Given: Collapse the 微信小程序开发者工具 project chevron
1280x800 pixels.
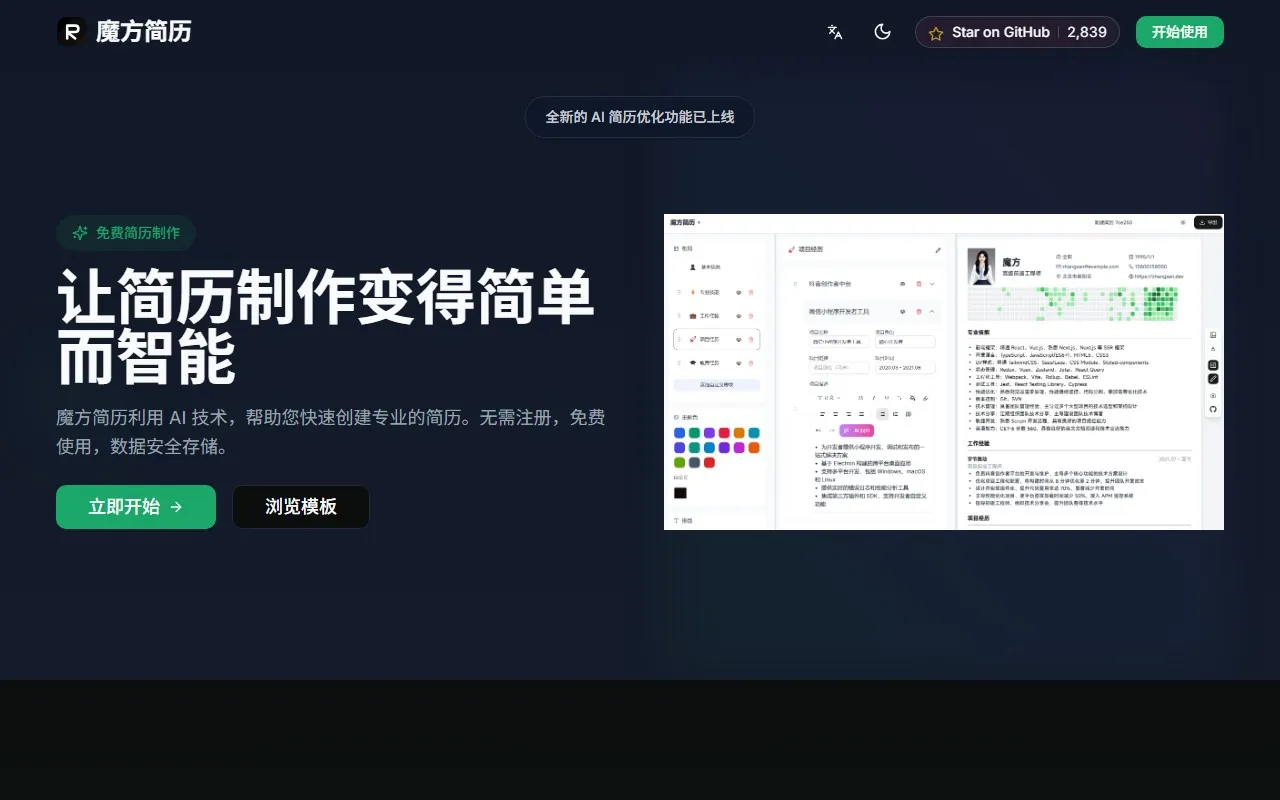Looking at the screenshot, I should click(932, 312).
